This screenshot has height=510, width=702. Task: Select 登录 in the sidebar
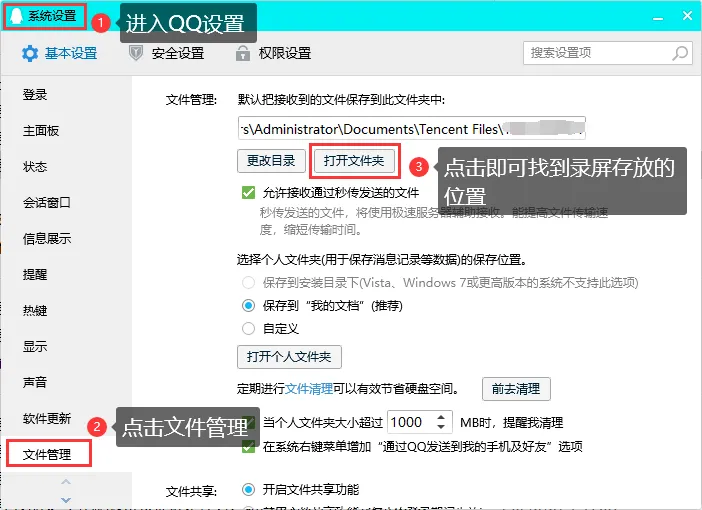(x=35, y=94)
